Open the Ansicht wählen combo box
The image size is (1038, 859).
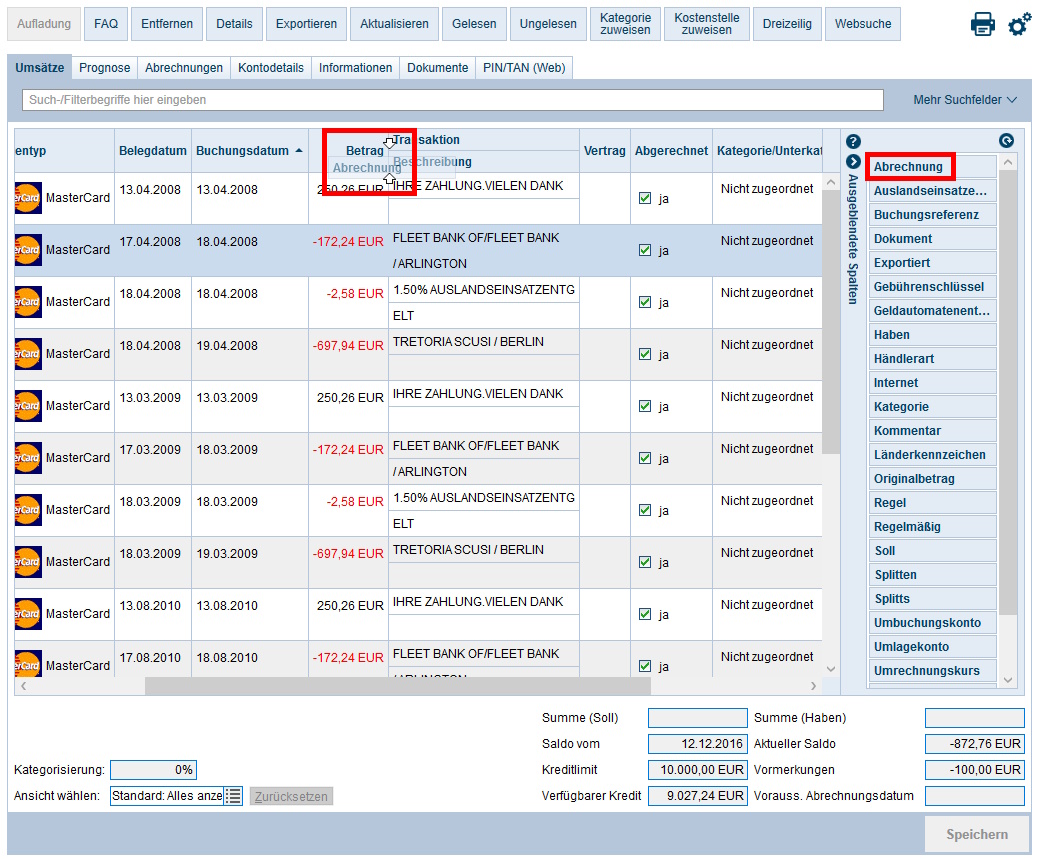coord(166,796)
